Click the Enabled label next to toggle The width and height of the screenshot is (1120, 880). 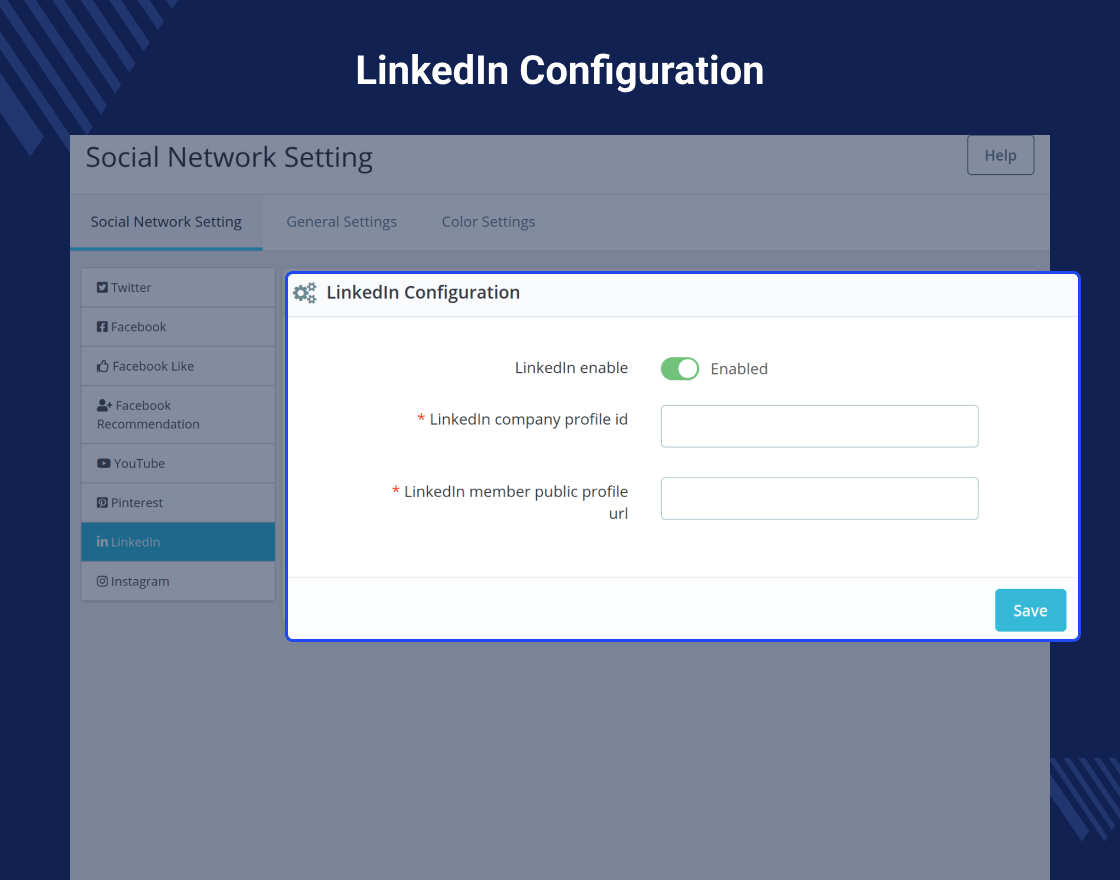point(739,369)
